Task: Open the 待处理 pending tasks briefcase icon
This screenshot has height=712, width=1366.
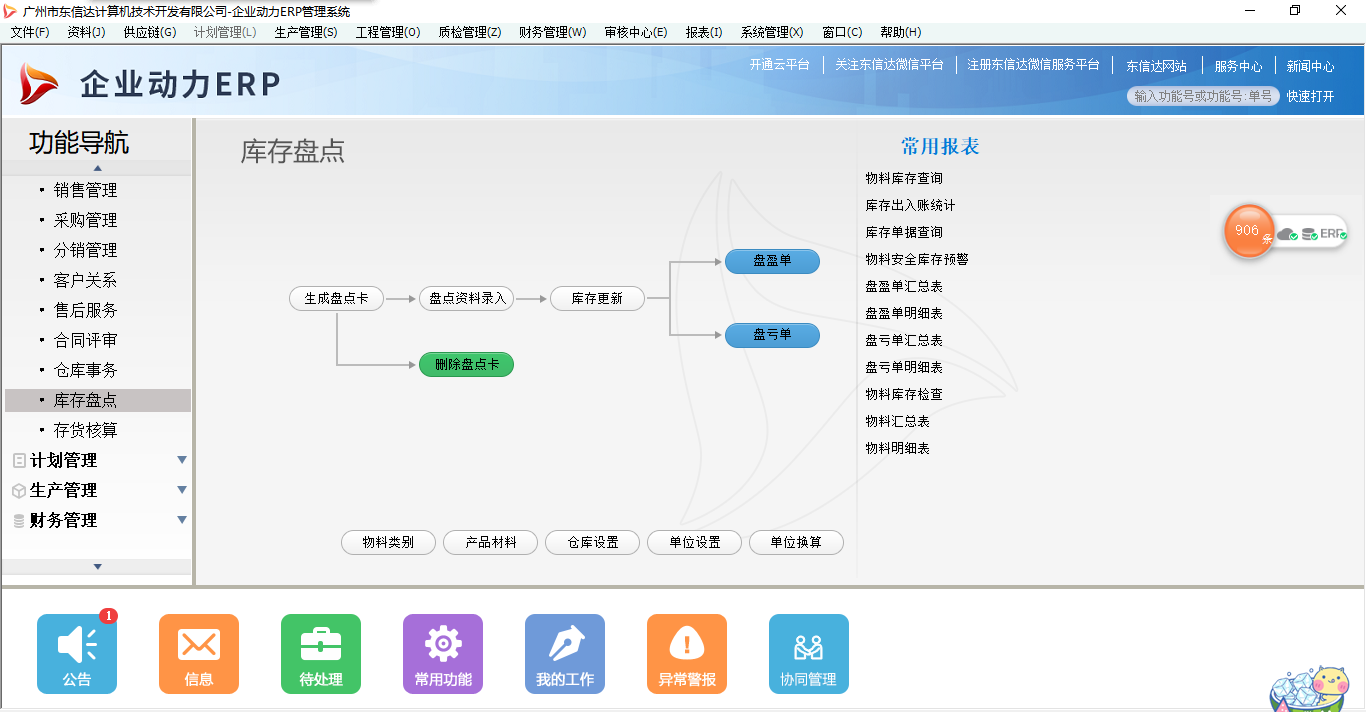Action: click(x=320, y=654)
